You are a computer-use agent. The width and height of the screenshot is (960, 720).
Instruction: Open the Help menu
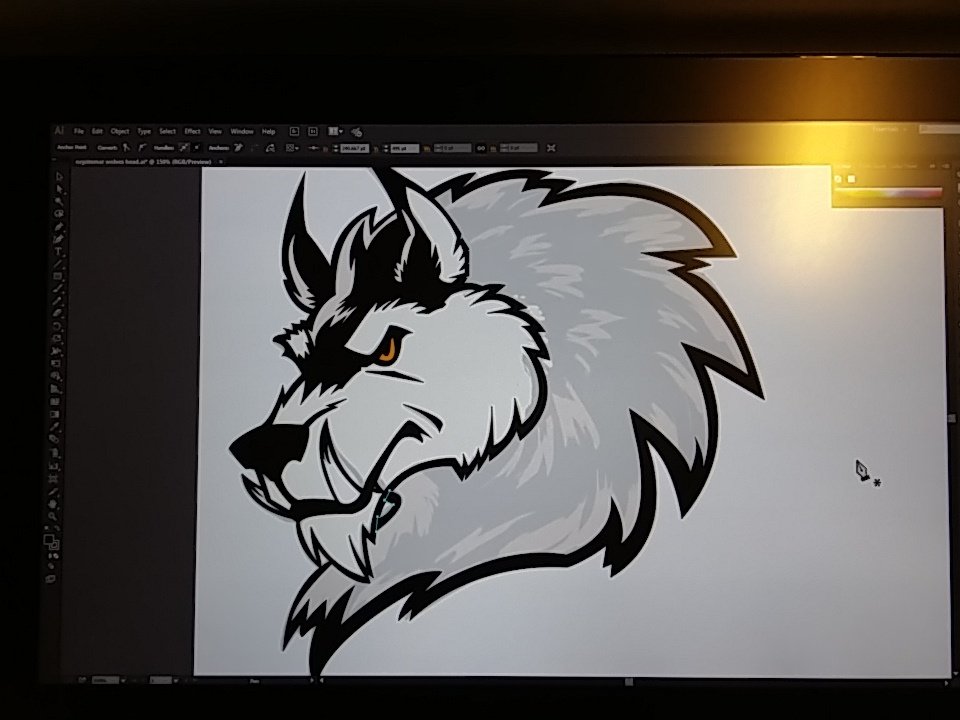click(x=269, y=131)
